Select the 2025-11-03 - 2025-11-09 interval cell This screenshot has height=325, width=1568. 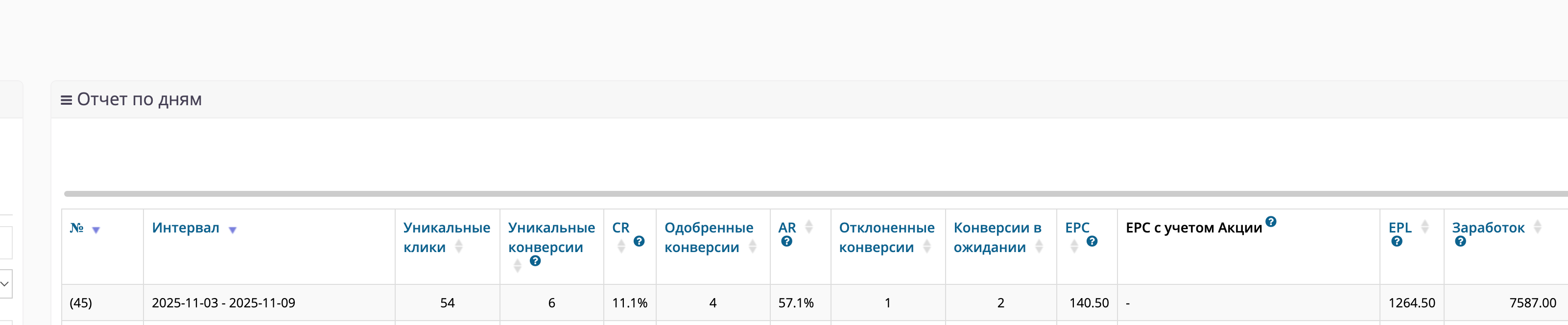(x=223, y=303)
